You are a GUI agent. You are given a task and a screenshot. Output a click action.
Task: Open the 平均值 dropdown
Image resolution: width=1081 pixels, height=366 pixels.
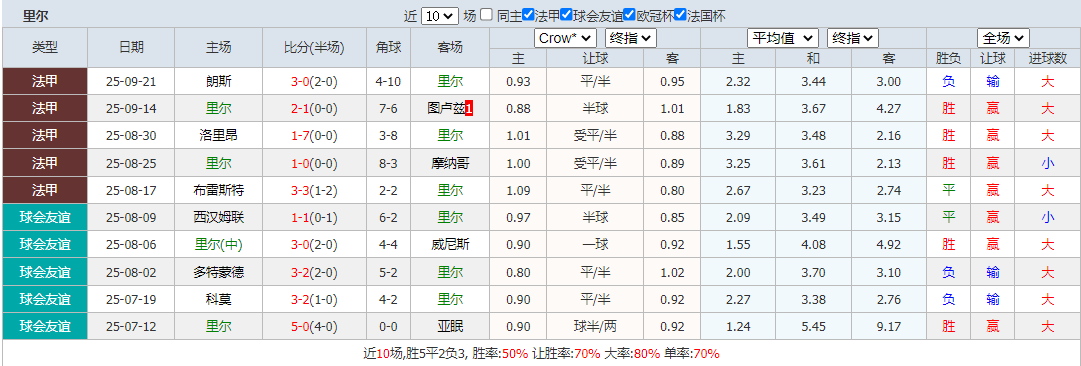click(x=783, y=38)
